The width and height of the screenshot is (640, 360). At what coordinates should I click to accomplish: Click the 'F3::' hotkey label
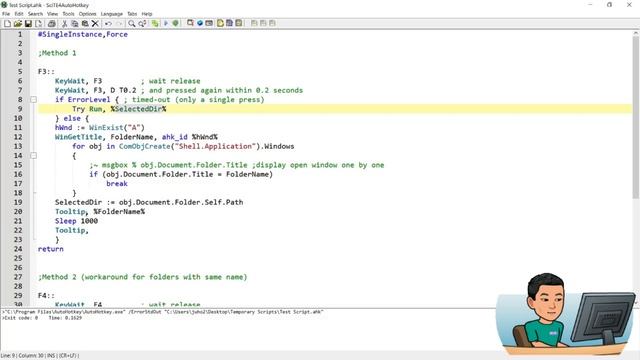pyautogui.click(x=46, y=71)
